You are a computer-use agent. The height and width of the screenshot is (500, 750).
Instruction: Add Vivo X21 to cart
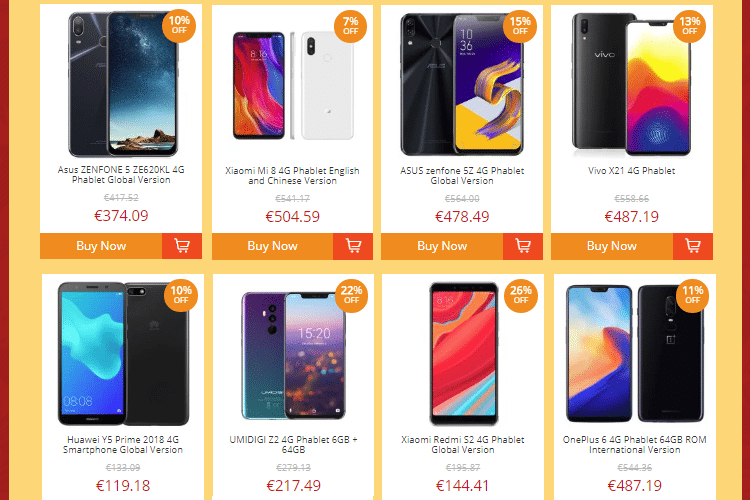[x=693, y=246]
